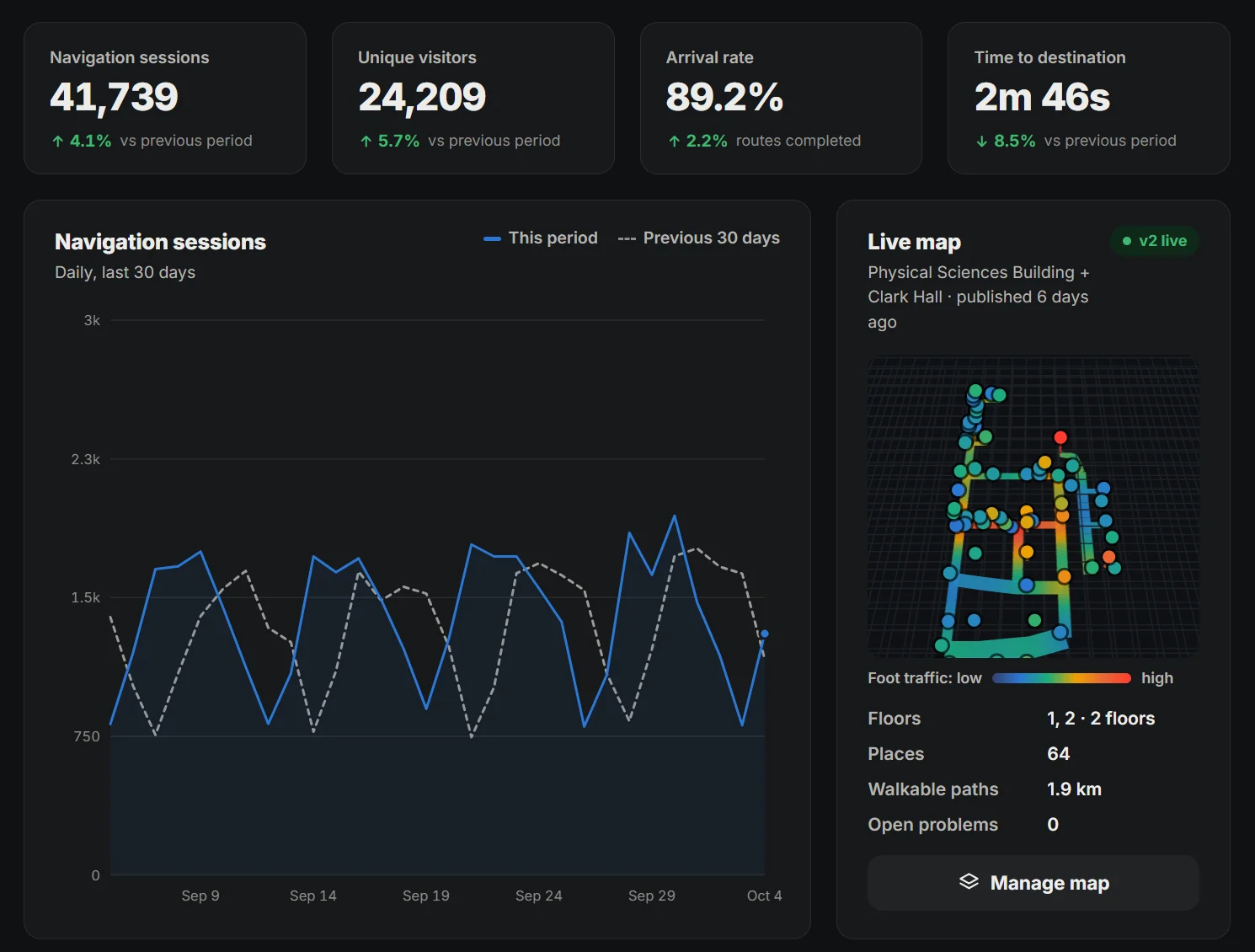The image size is (1255, 952).
Task: Click the Live map panel title
Action: (x=915, y=242)
